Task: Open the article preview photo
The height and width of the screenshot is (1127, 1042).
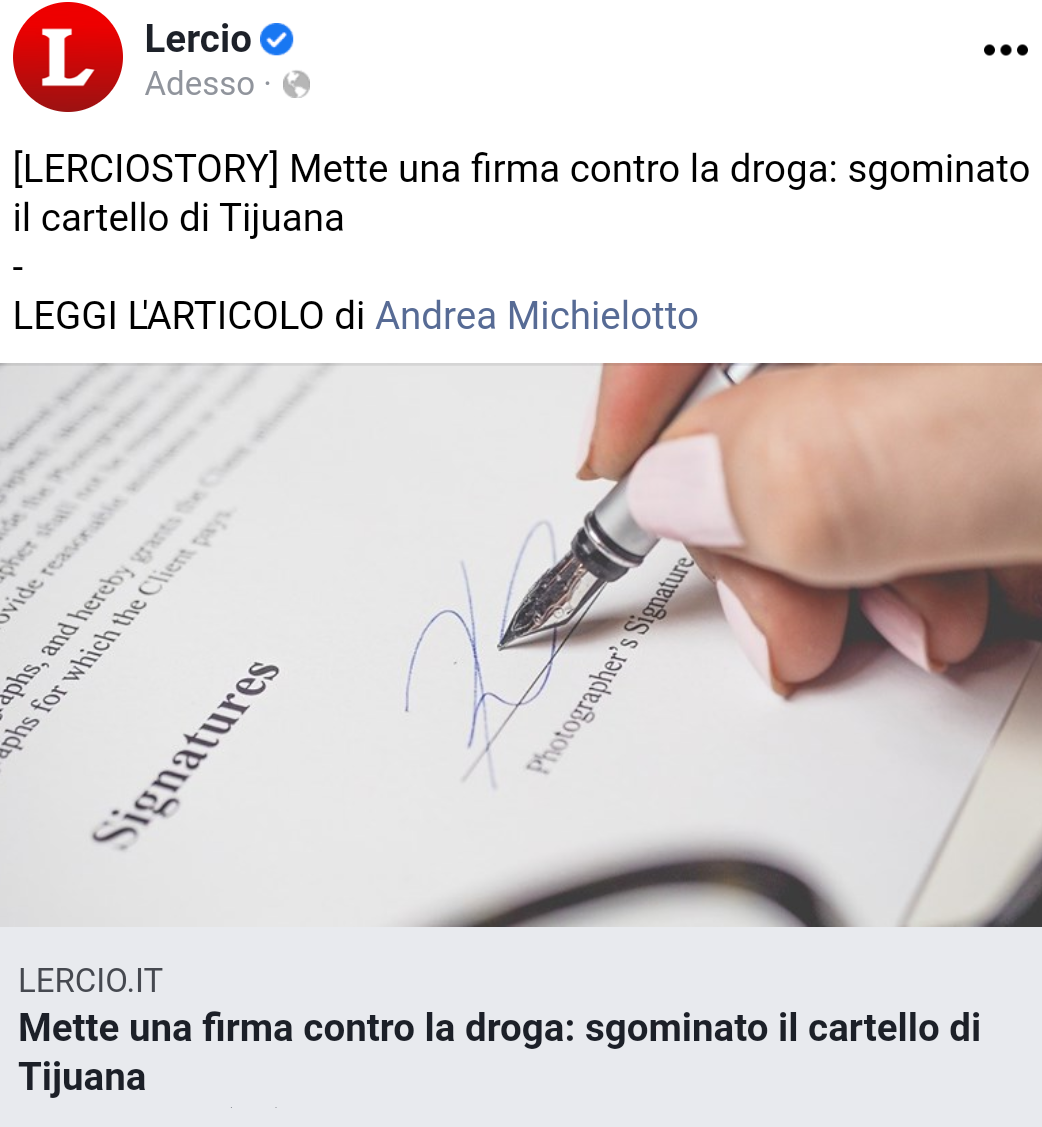Action: point(521,645)
